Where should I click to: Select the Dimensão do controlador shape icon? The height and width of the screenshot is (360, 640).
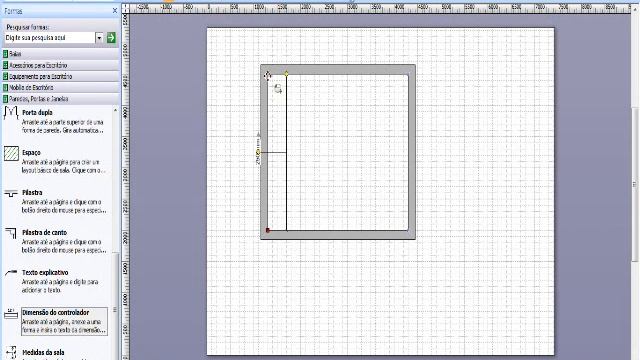(11, 313)
